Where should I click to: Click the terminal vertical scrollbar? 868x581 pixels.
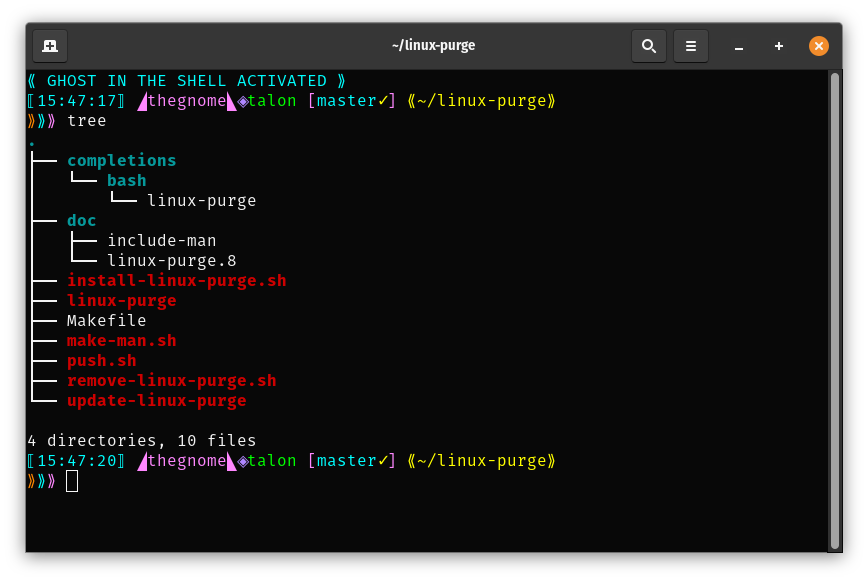click(x=835, y=311)
